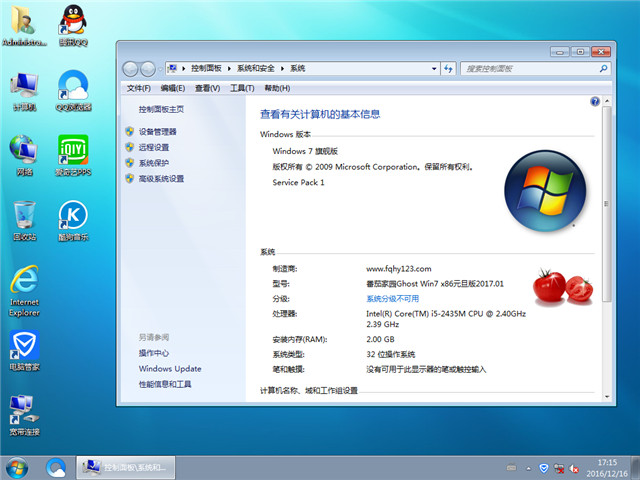Open the 工具(T) menu
Screen dimensions: 640x480
[x=242, y=88]
